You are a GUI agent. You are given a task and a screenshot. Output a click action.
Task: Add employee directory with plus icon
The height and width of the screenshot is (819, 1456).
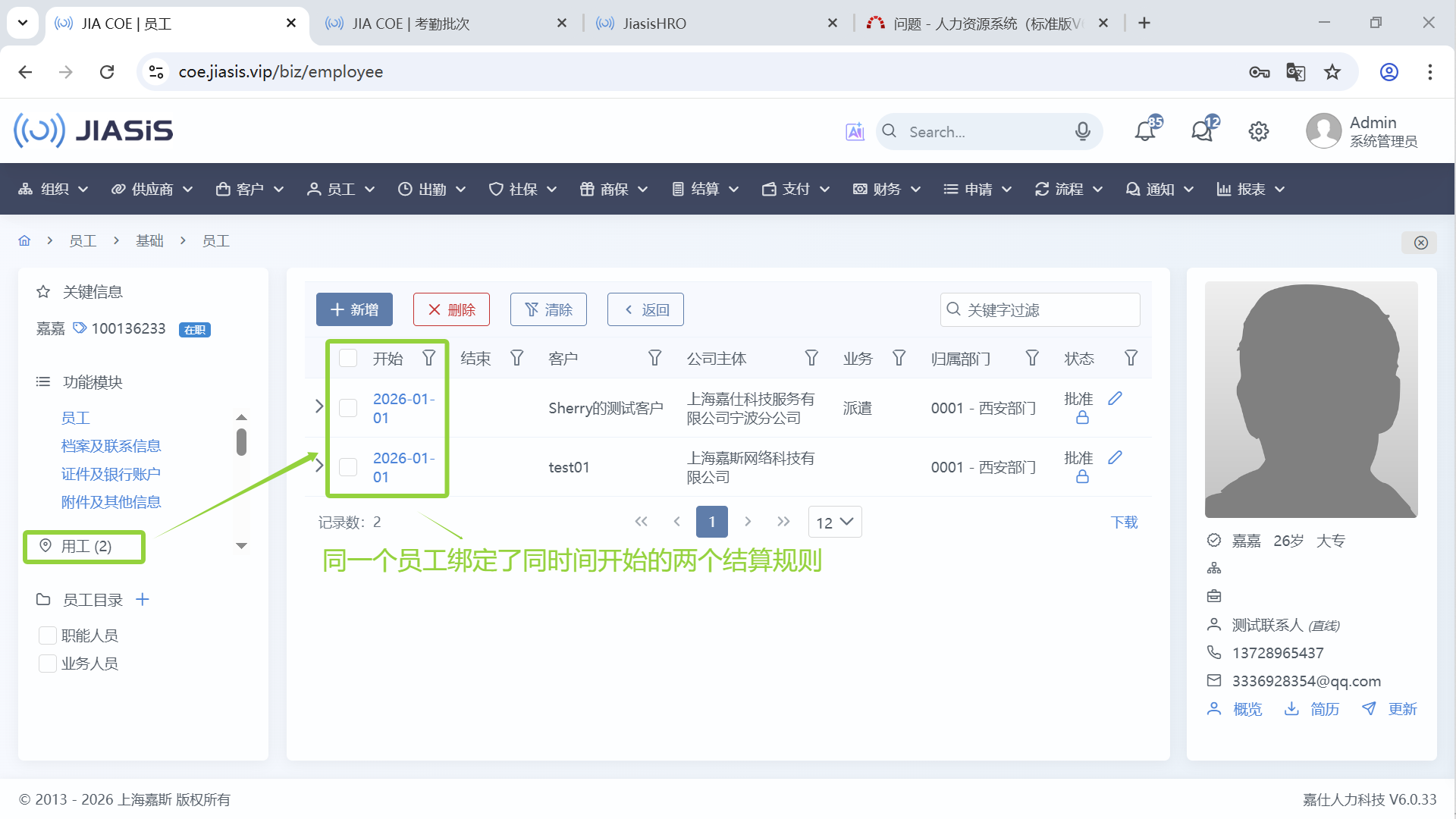(x=143, y=600)
